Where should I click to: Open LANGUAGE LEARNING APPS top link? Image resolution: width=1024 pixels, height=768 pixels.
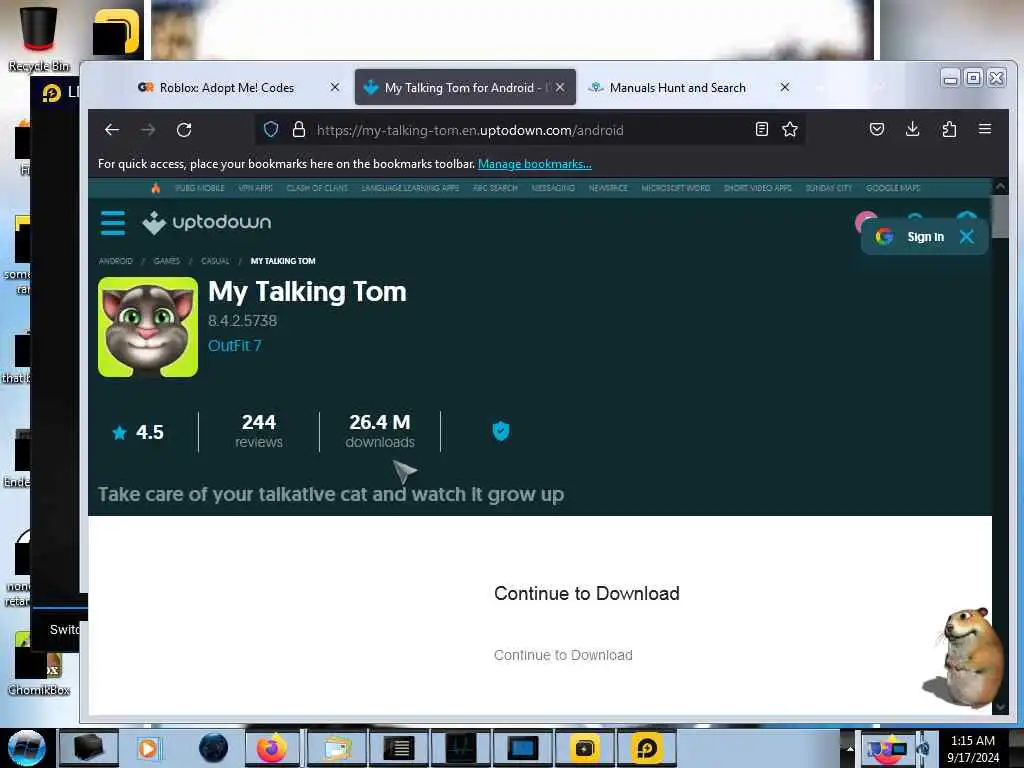(410, 188)
